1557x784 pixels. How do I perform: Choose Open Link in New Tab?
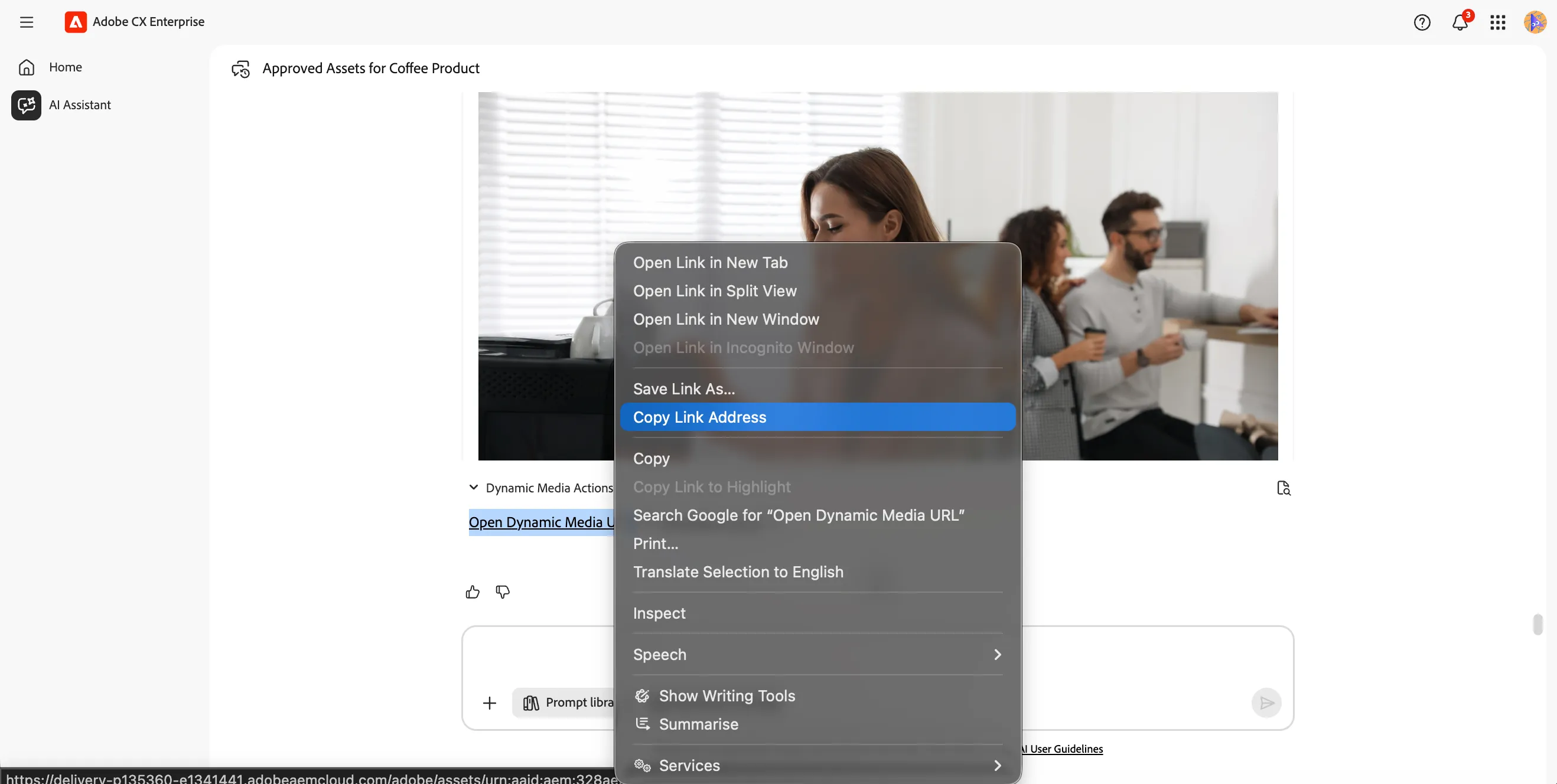817,263
